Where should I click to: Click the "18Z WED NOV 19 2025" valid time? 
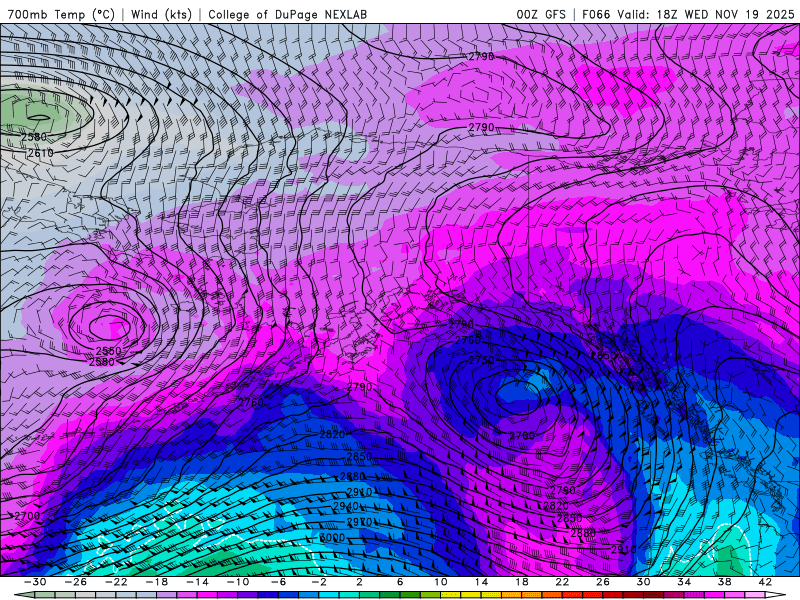(x=725, y=14)
